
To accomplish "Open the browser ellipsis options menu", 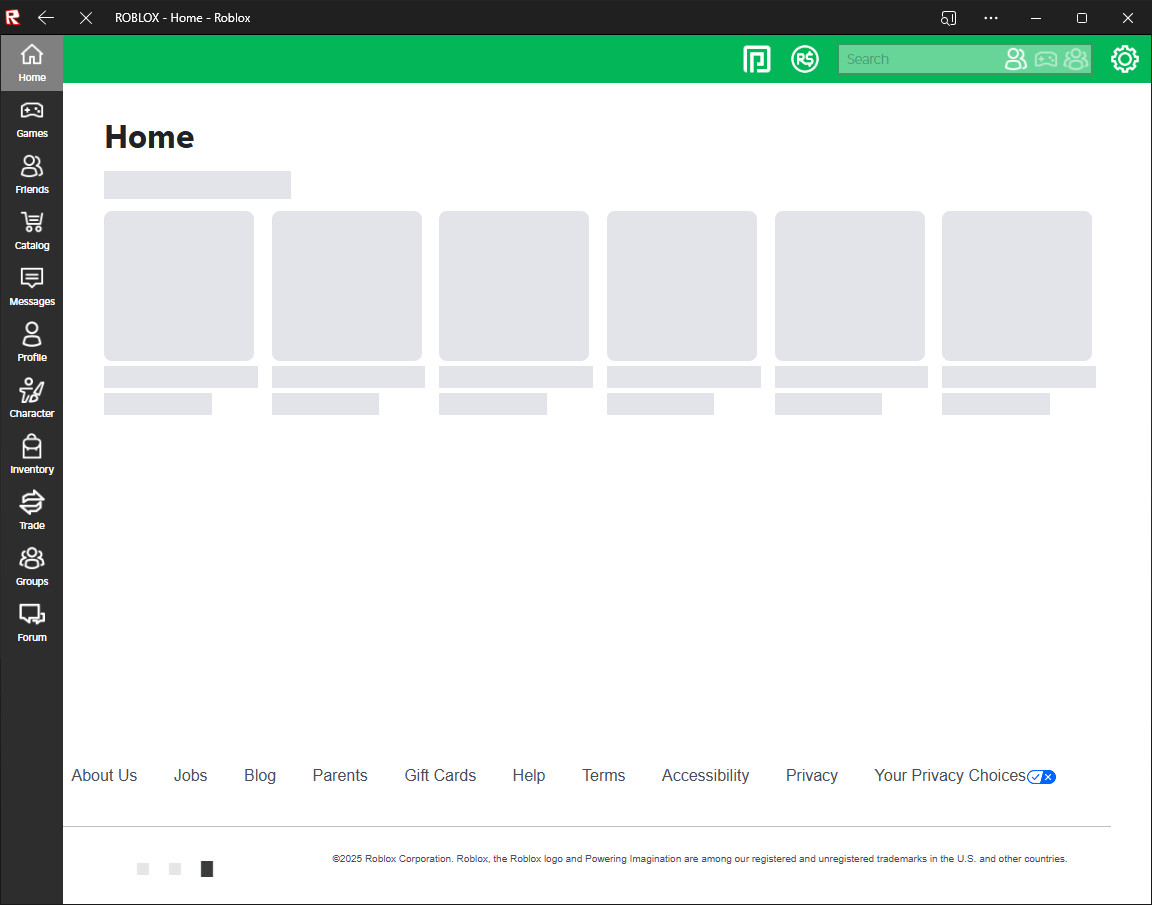I will tap(991, 17).
